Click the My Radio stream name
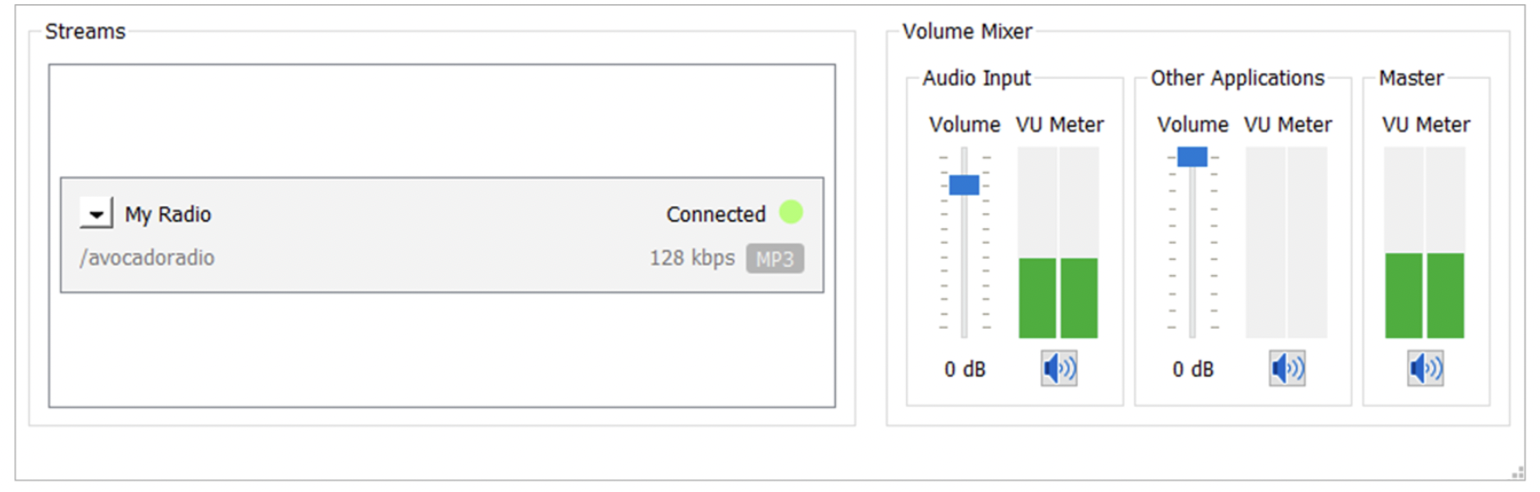1540x492 pixels. [x=168, y=214]
